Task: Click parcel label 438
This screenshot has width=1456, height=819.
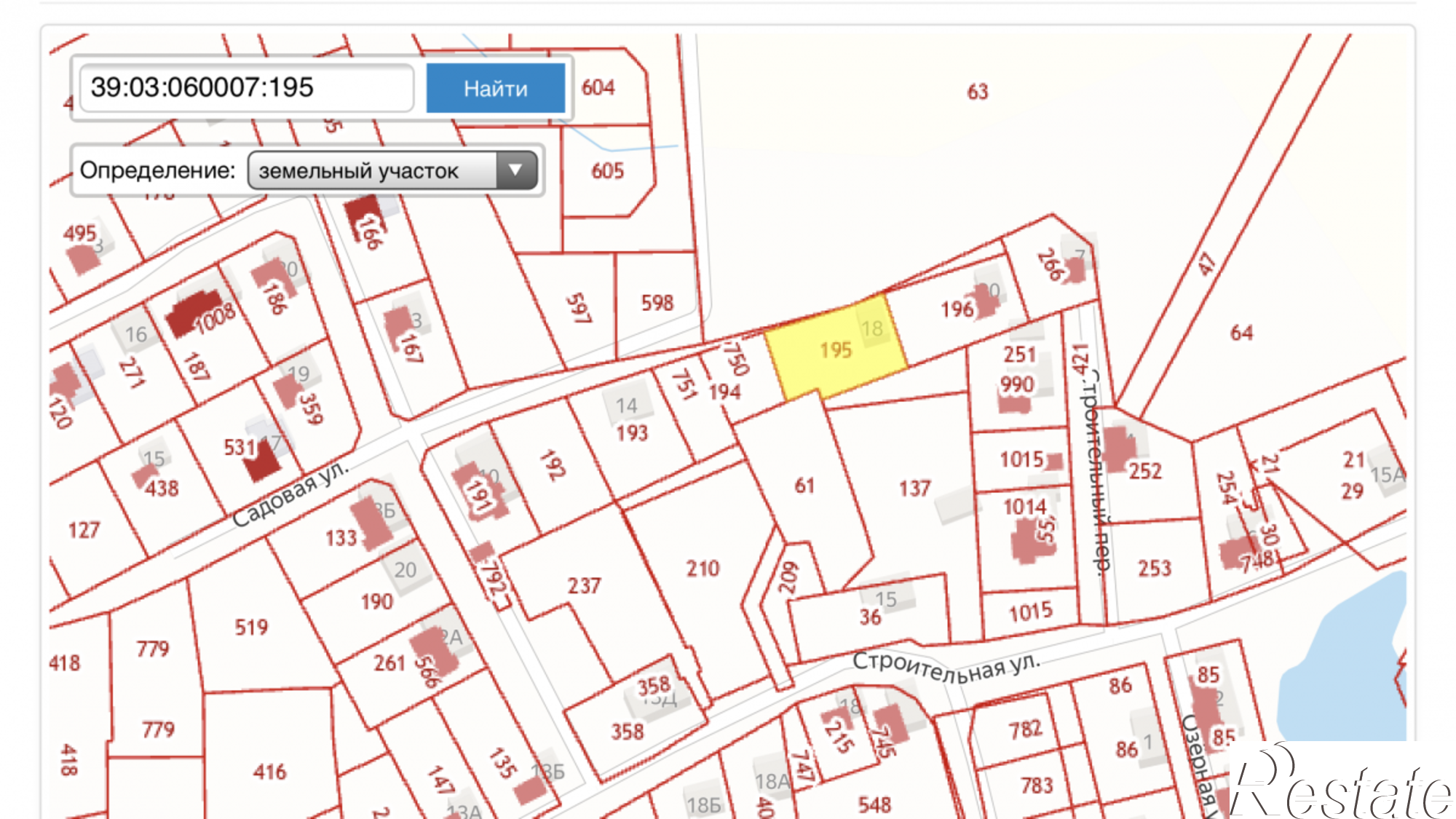Action: click(x=162, y=488)
